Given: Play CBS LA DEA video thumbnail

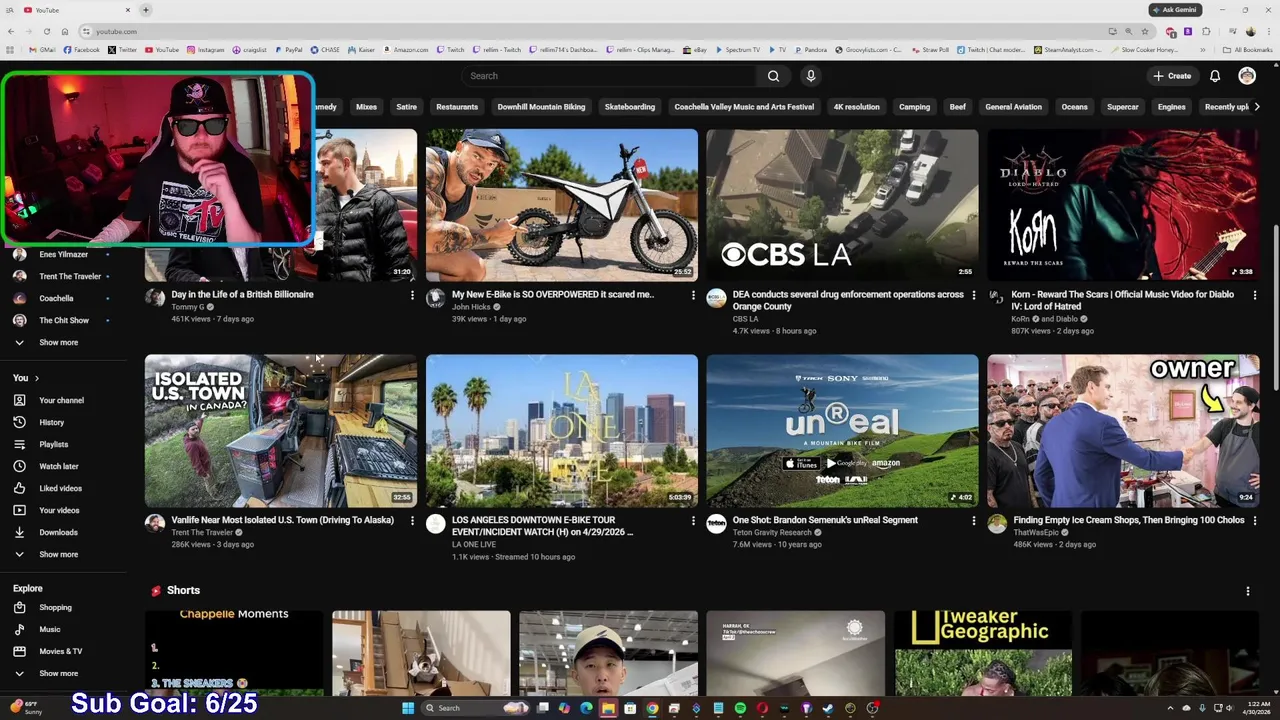Looking at the screenshot, I should click(843, 205).
